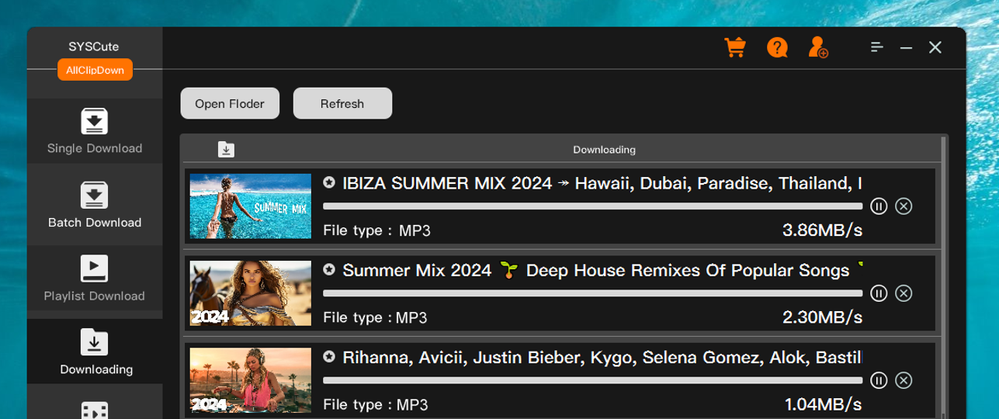Click the Summer Mix 2024 Deep House title
Viewport: 999px width, 419px height.
point(602,270)
